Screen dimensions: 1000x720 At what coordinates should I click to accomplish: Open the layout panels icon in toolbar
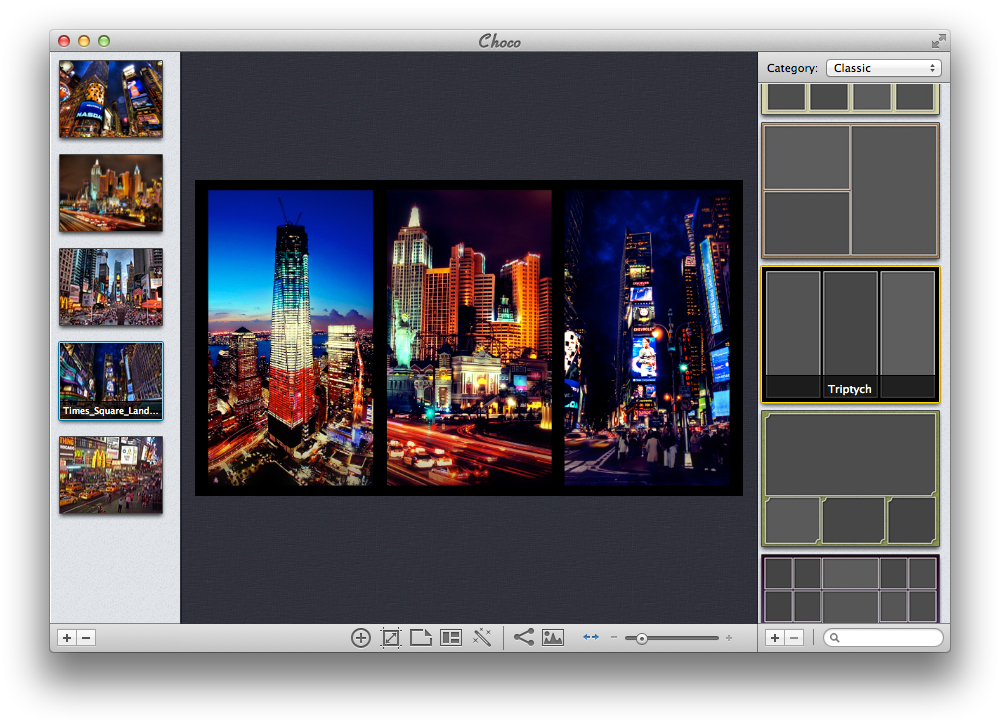coord(451,638)
